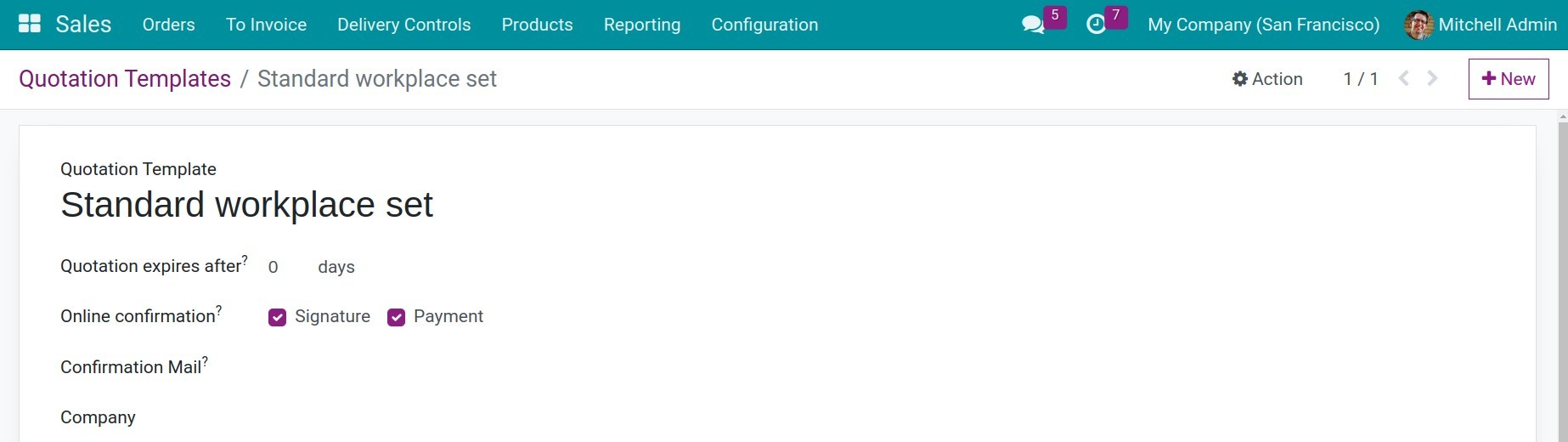The image size is (1568, 442).
Task: Click the Online confirmation help tooltip mark
Action: click(x=219, y=309)
